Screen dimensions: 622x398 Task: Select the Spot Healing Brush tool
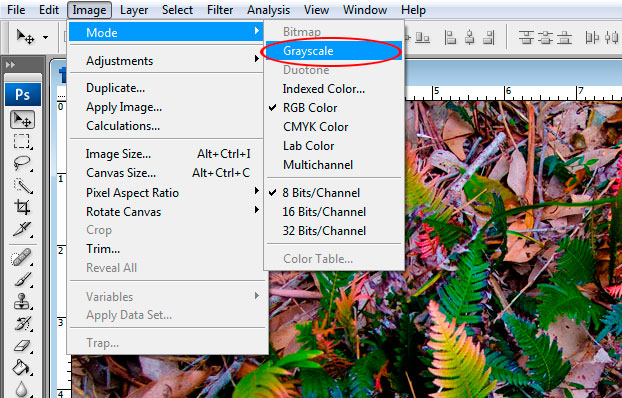[x=23, y=258]
